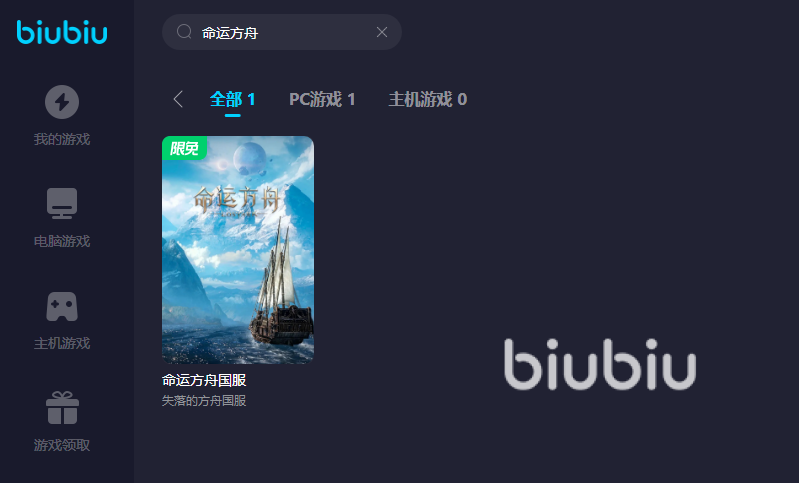Click the biubiu logo at top-left
The height and width of the screenshot is (483, 799).
click(62, 32)
